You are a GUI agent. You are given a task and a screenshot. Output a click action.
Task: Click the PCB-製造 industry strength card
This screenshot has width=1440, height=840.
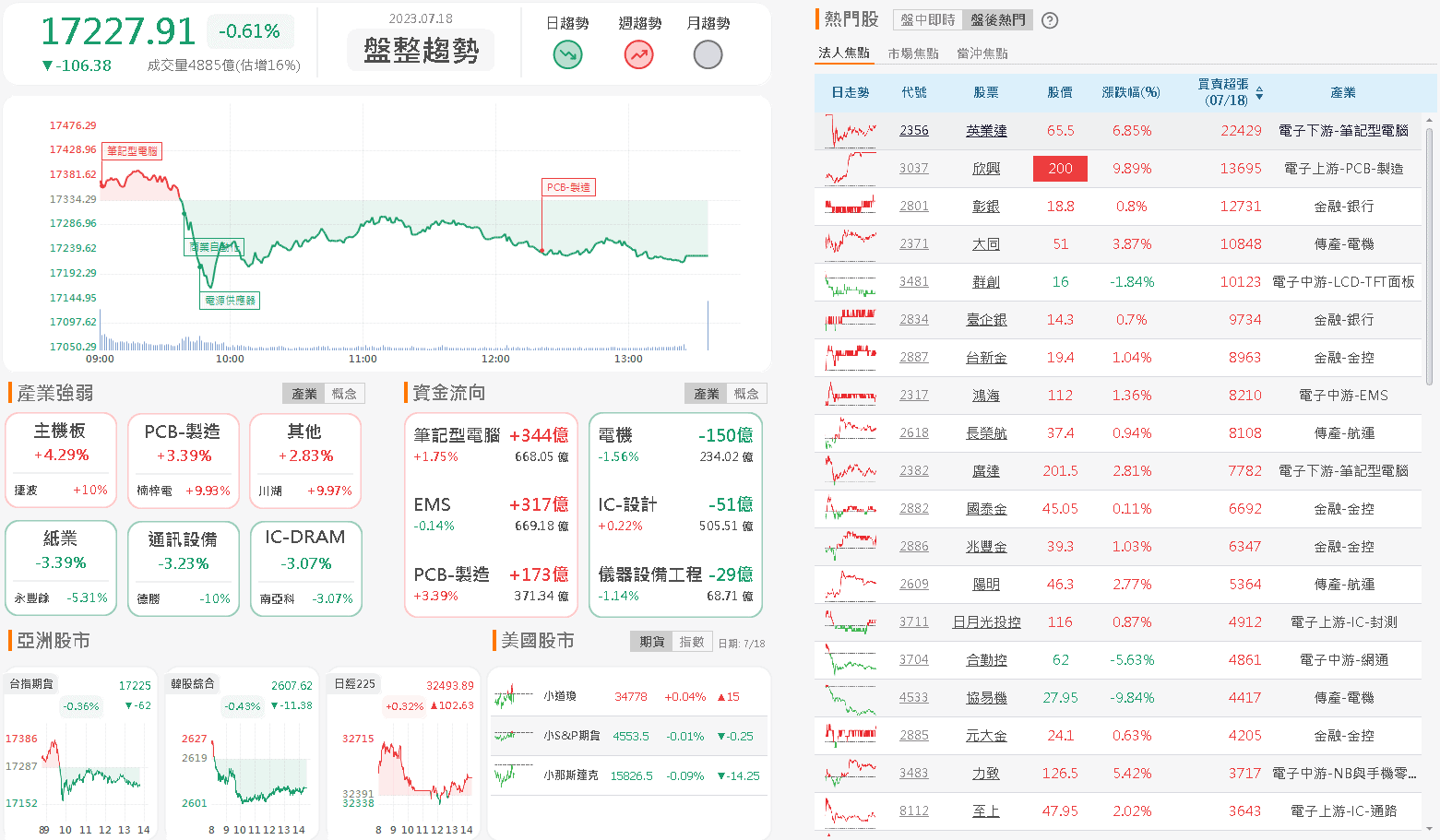tap(184, 460)
